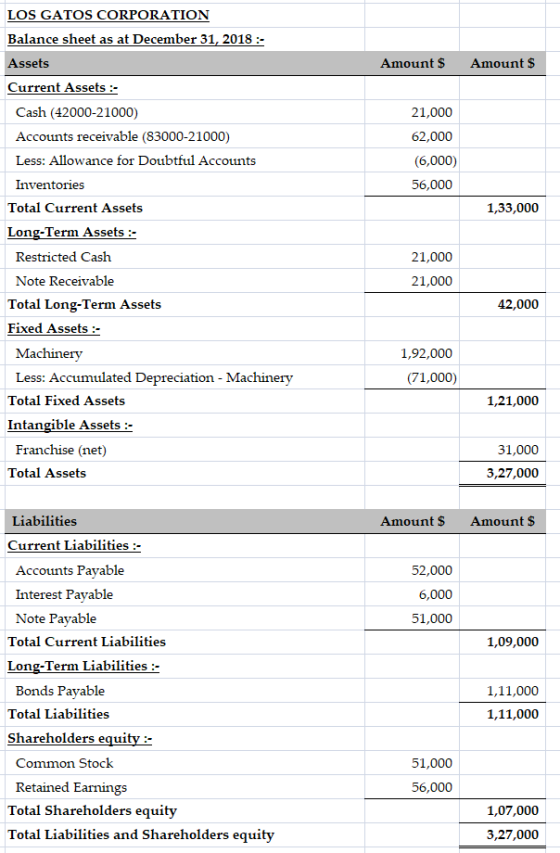This screenshot has width=560, height=853.
Task: Select the 'Machinery' row label
Action: 49,354
